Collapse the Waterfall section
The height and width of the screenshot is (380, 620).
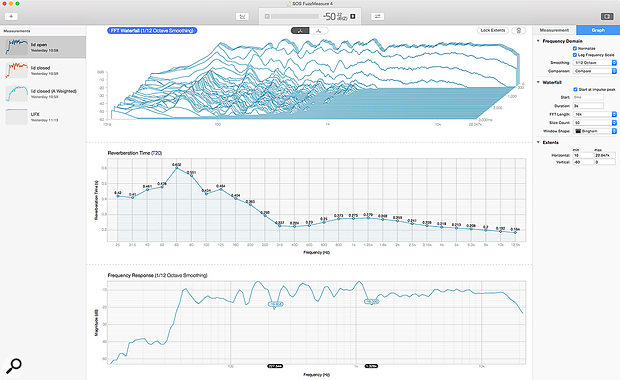(x=538, y=82)
